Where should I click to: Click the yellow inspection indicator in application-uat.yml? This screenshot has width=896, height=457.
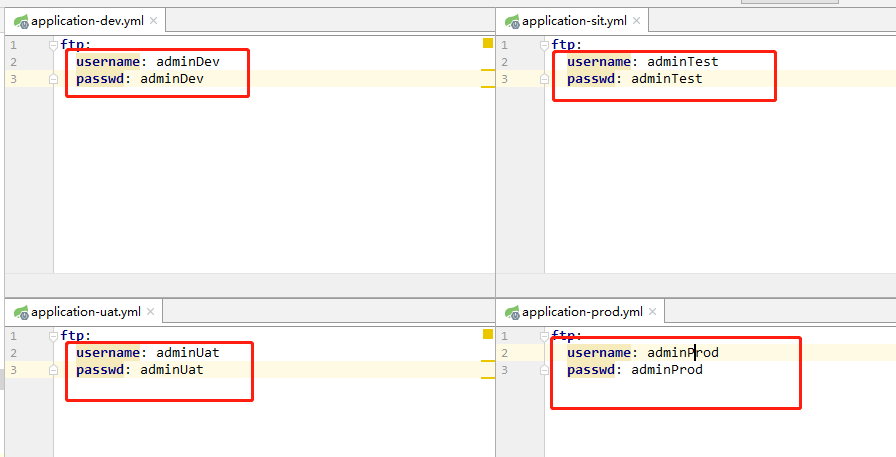(487, 334)
